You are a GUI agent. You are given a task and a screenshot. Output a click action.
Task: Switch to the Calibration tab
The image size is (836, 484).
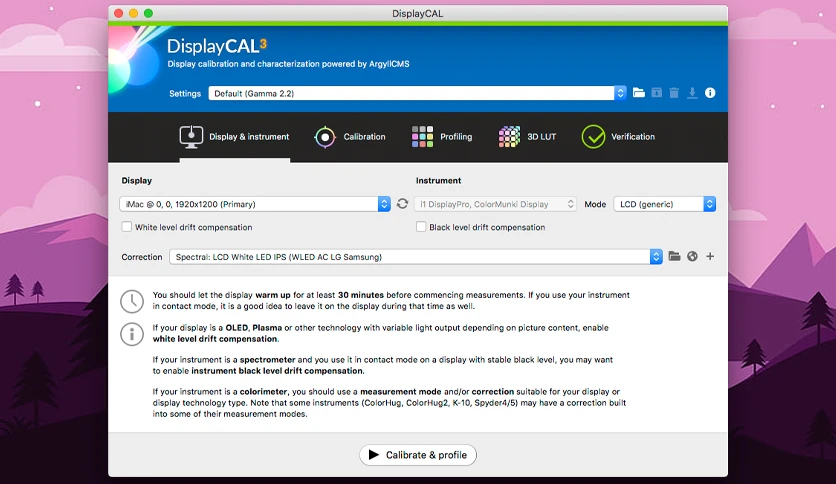tap(350, 137)
